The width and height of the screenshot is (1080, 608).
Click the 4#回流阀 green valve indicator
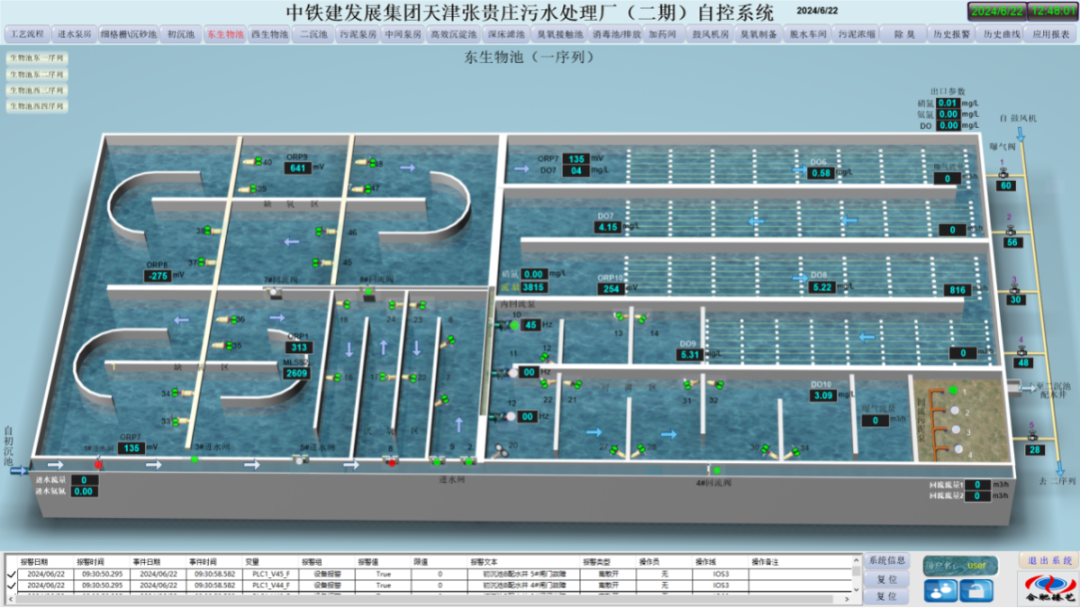pyautogui.click(x=716, y=470)
